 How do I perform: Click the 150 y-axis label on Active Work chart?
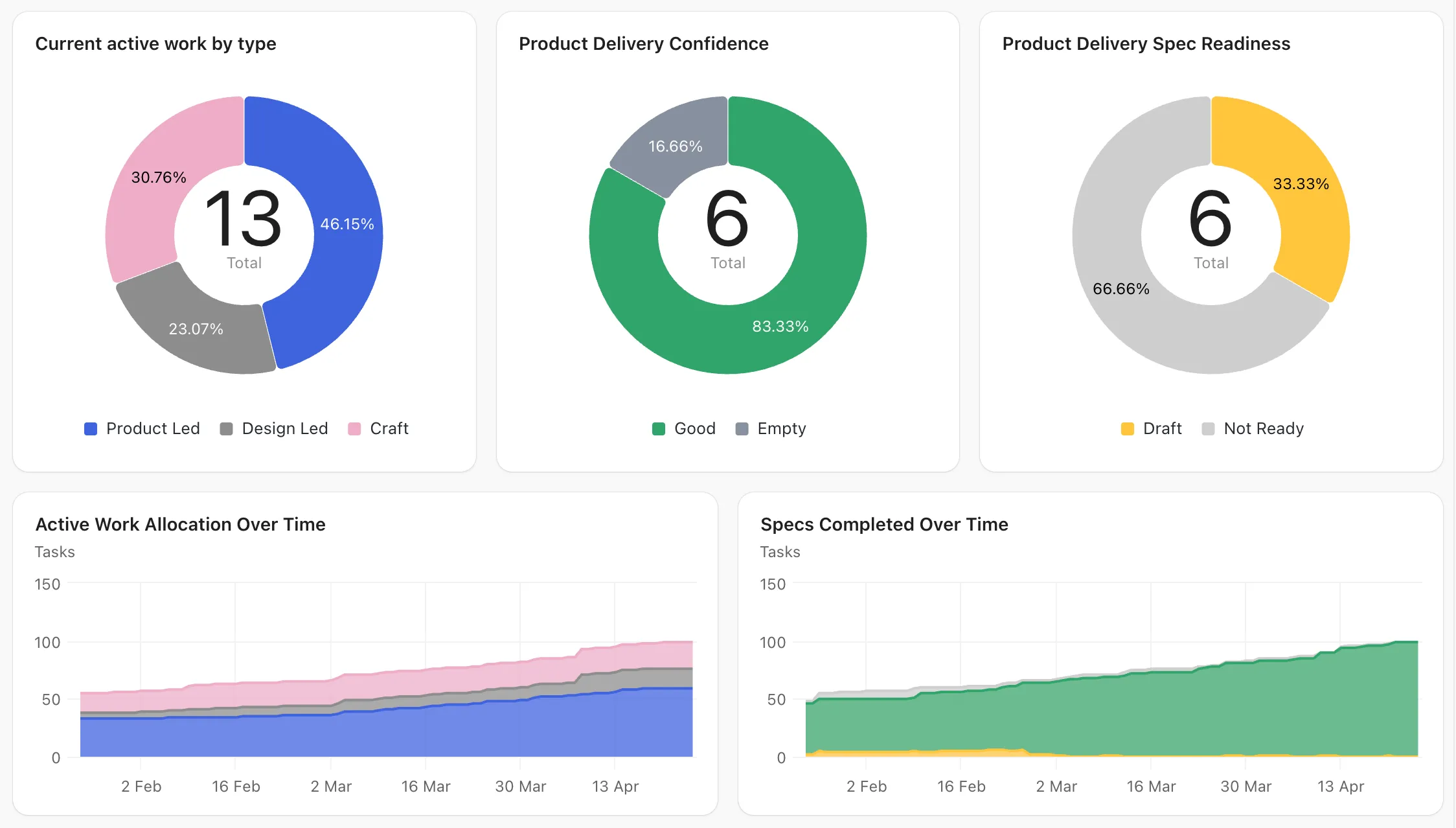click(47, 584)
